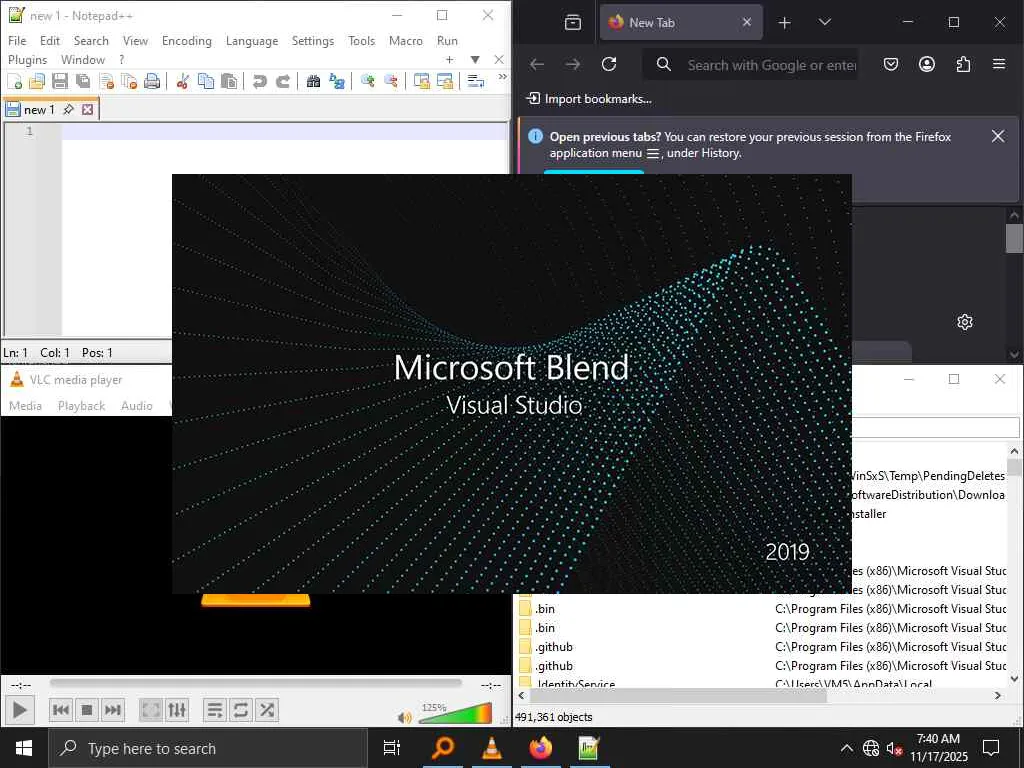Screen dimensions: 1024x768
Task: Open the File menu in Notepad++
Action: (17, 40)
